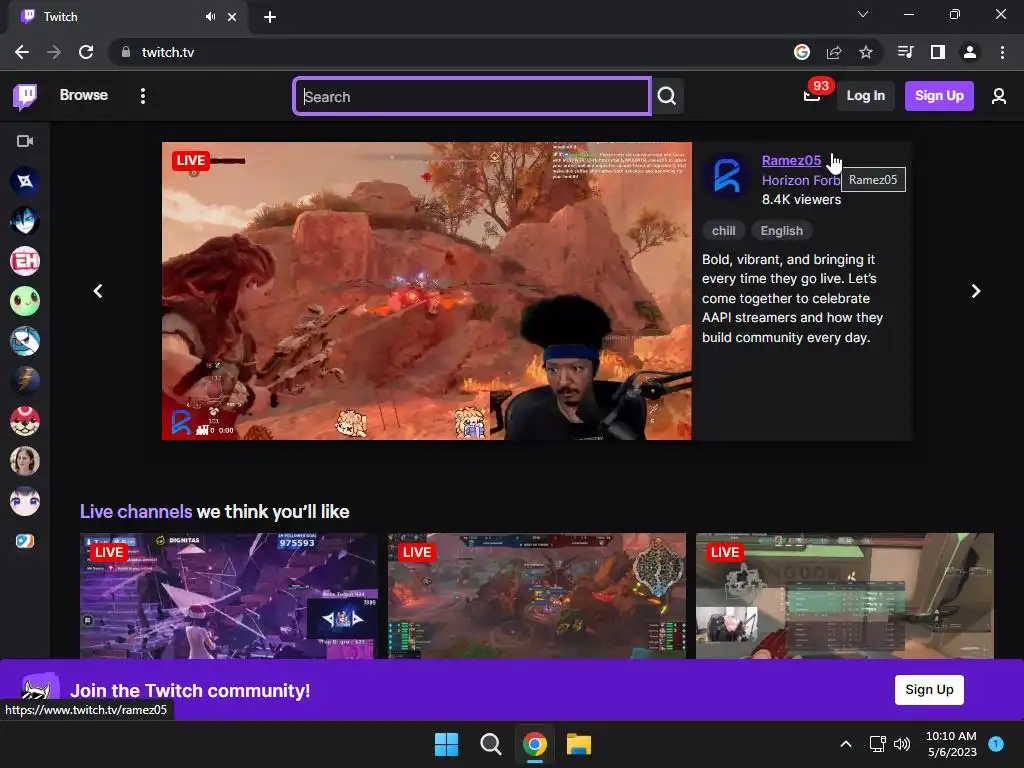The width and height of the screenshot is (1024, 768).
Task: Go to previous featured stream in carousel
Action: [98, 291]
